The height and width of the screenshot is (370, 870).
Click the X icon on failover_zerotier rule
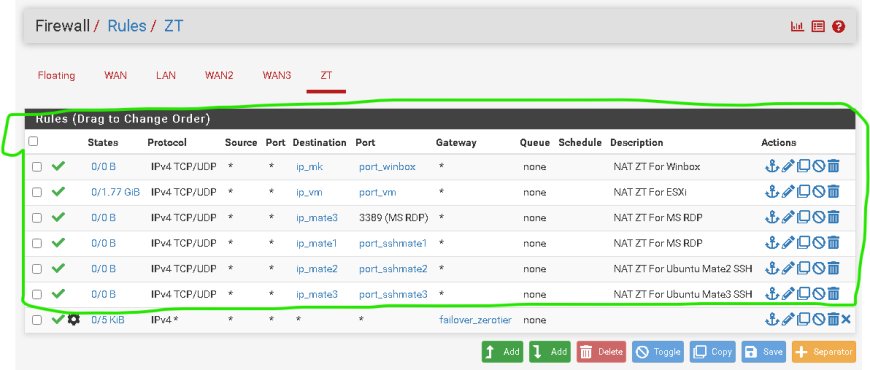click(846, 320)
